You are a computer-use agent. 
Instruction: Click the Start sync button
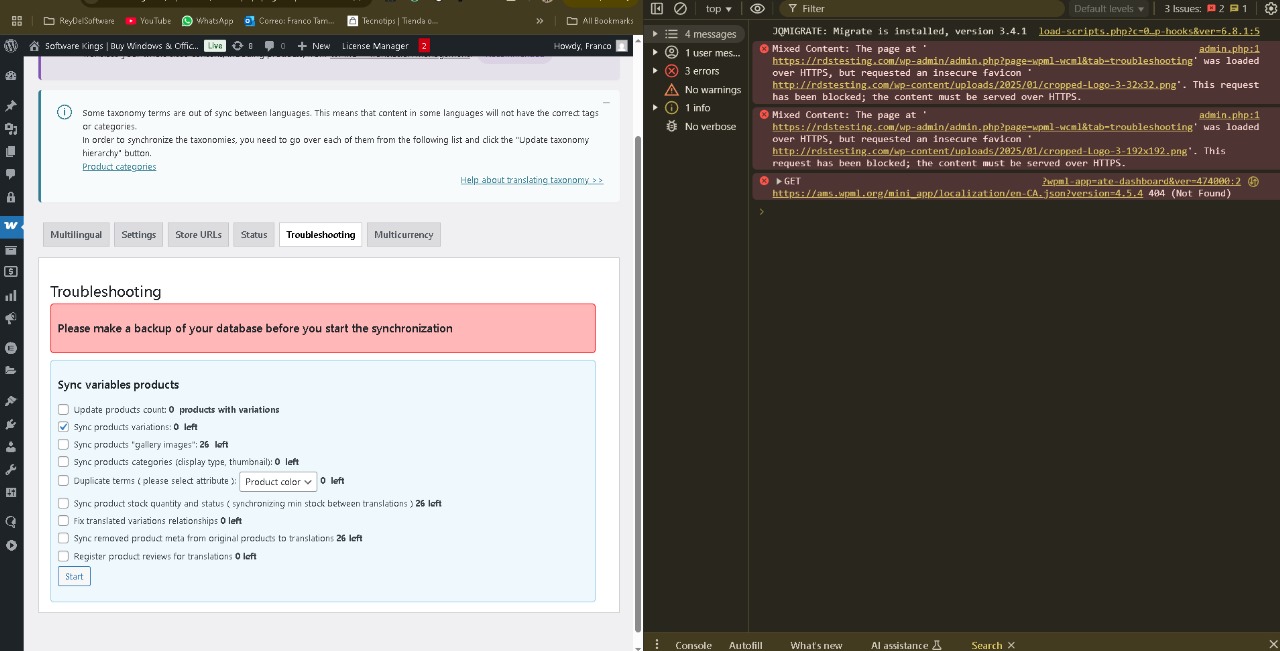(x=74, y=576)
